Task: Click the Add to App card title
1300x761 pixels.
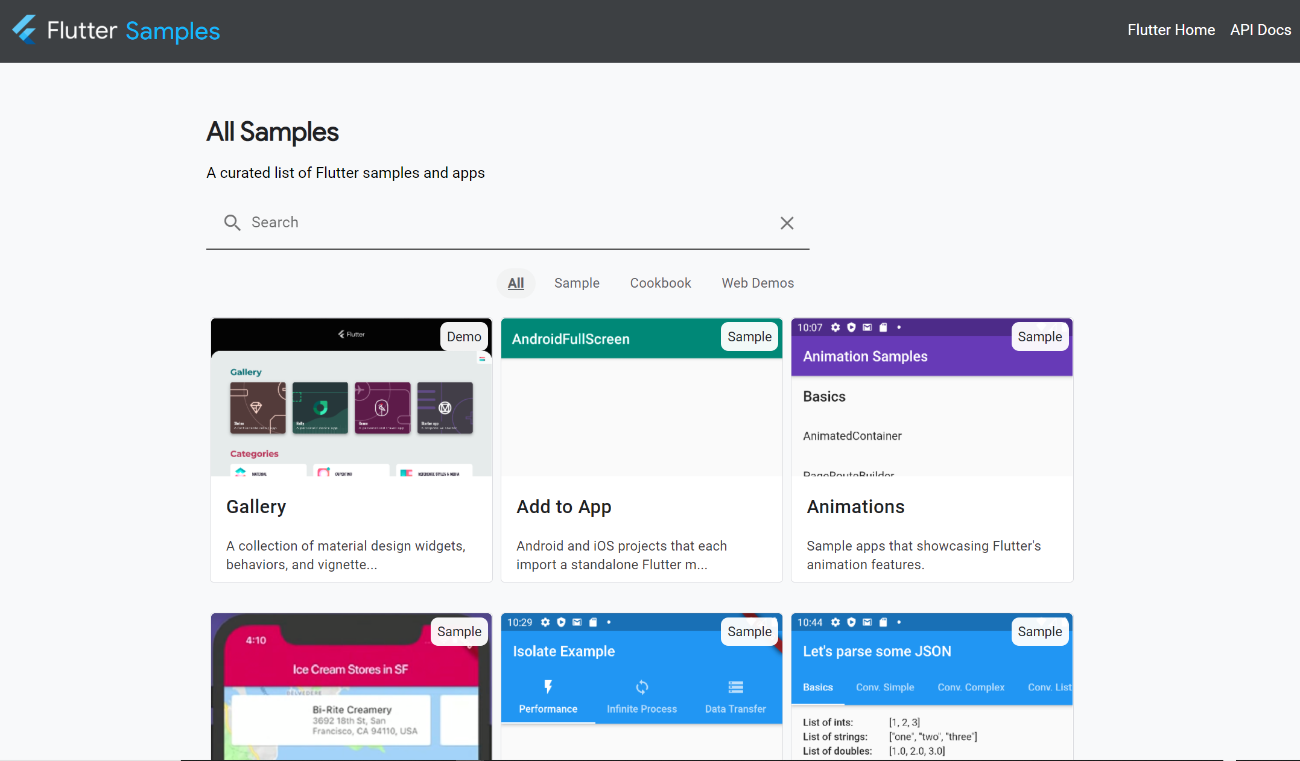Action: [x=564, y=507]
